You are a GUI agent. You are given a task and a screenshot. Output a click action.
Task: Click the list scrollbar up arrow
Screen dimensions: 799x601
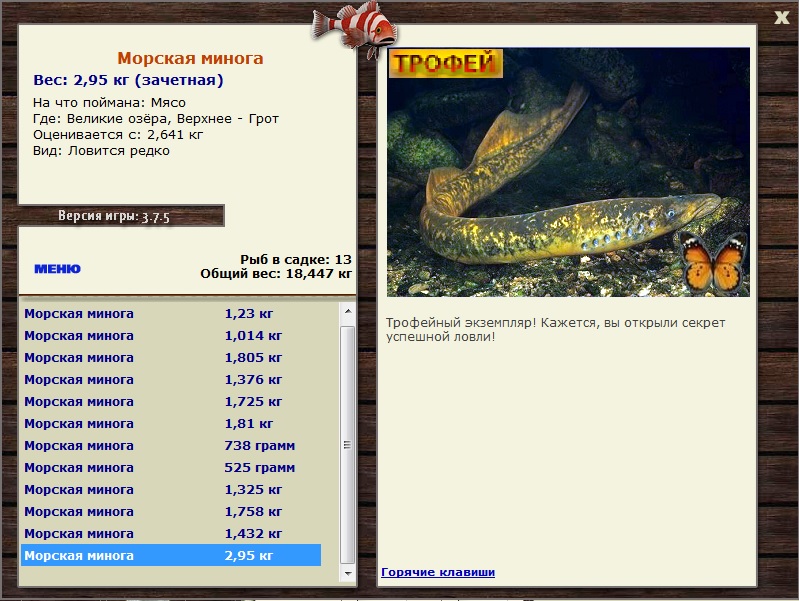click(x=348, y=311)
